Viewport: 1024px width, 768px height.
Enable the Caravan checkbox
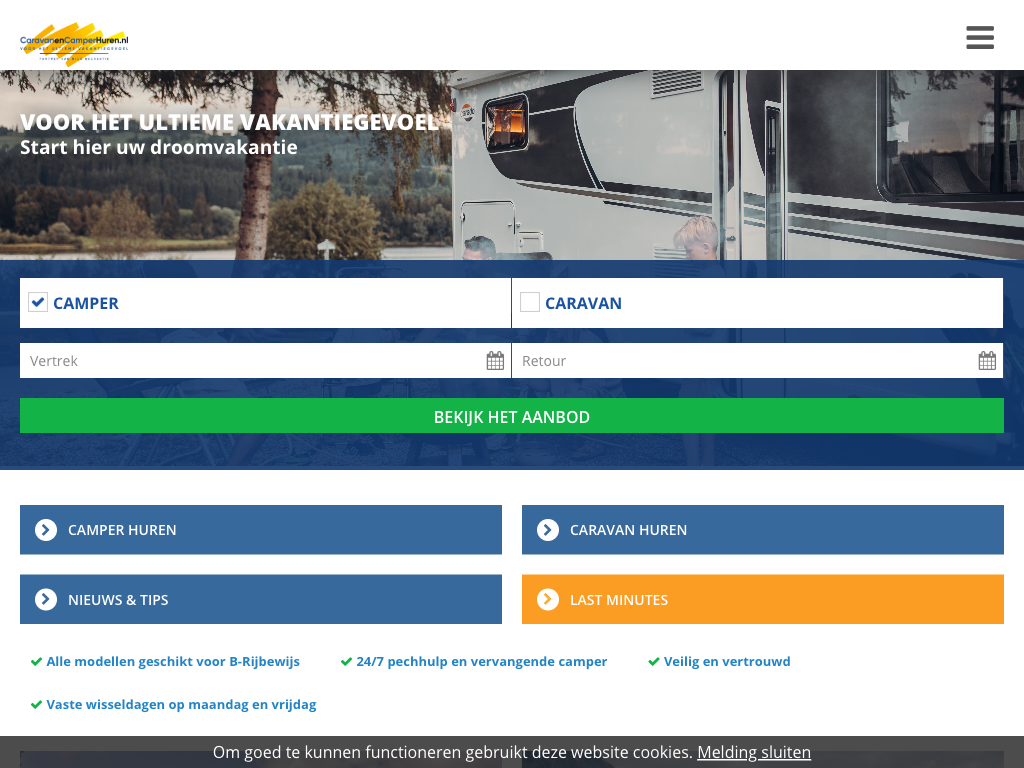(530, 302)
